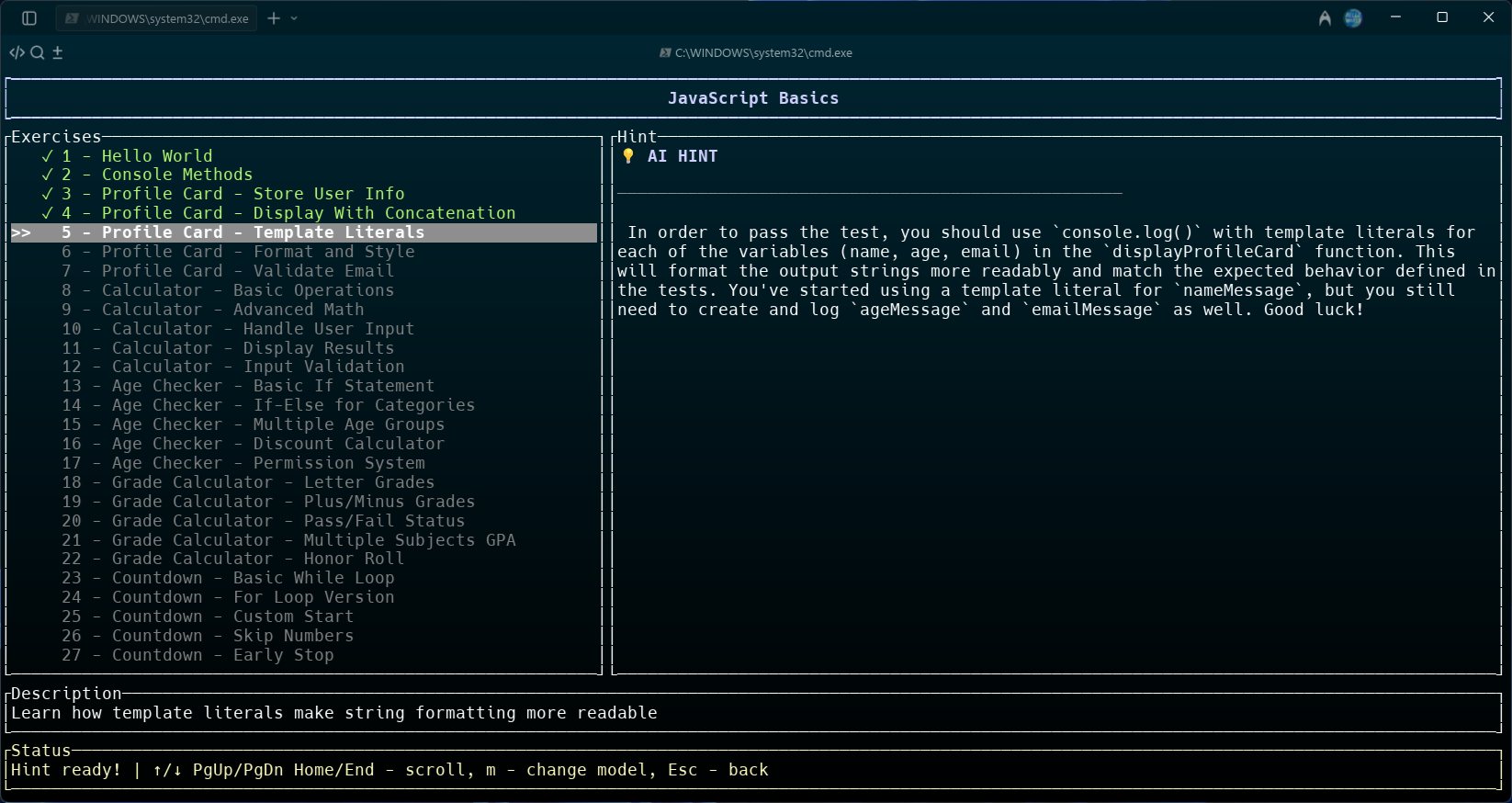Select exercise 21 - Multiple Subjects GPA

(x=304, y=540)
